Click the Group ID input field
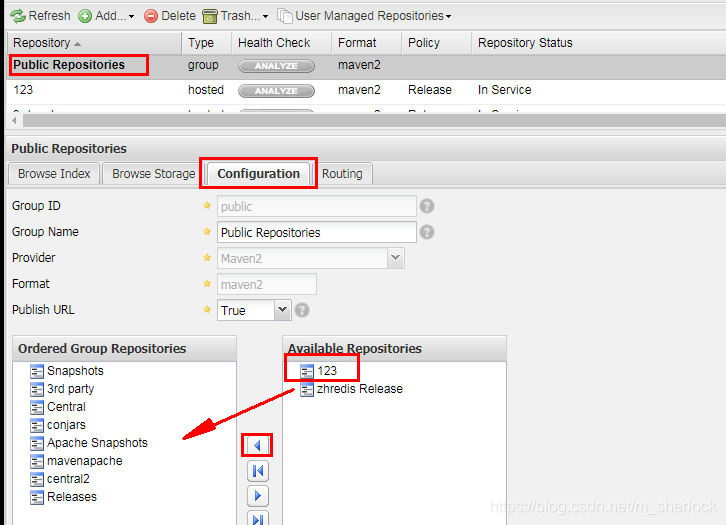This screenshot has height=525, width=726. coord(317,206)
